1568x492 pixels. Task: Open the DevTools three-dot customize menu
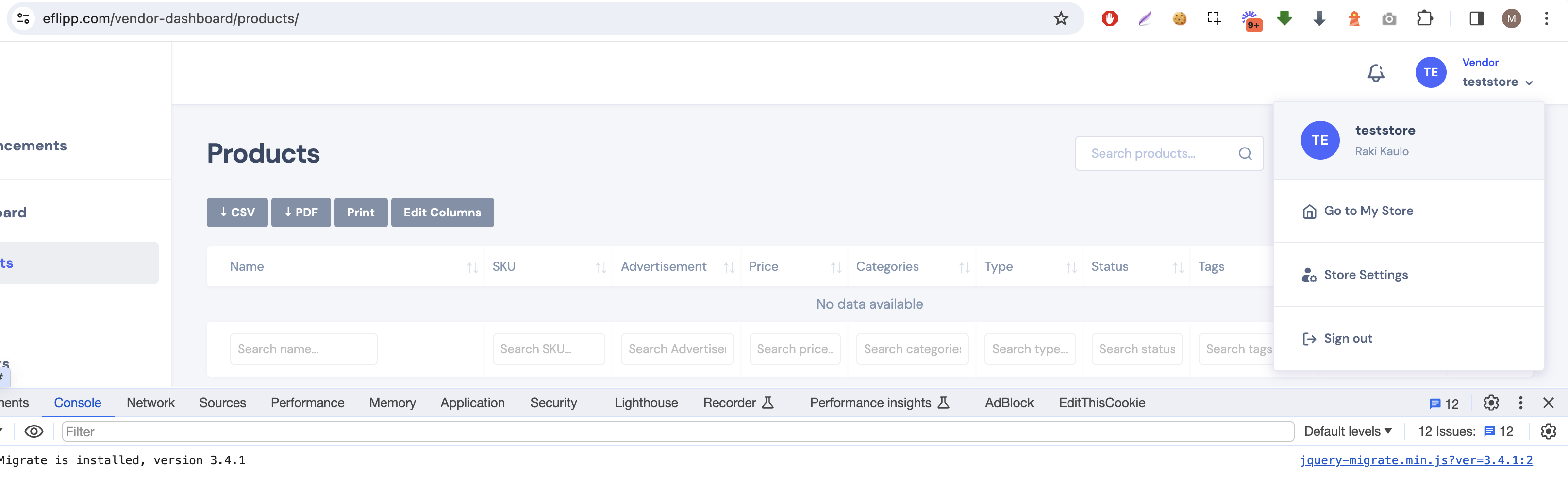tap(1520, 403)
